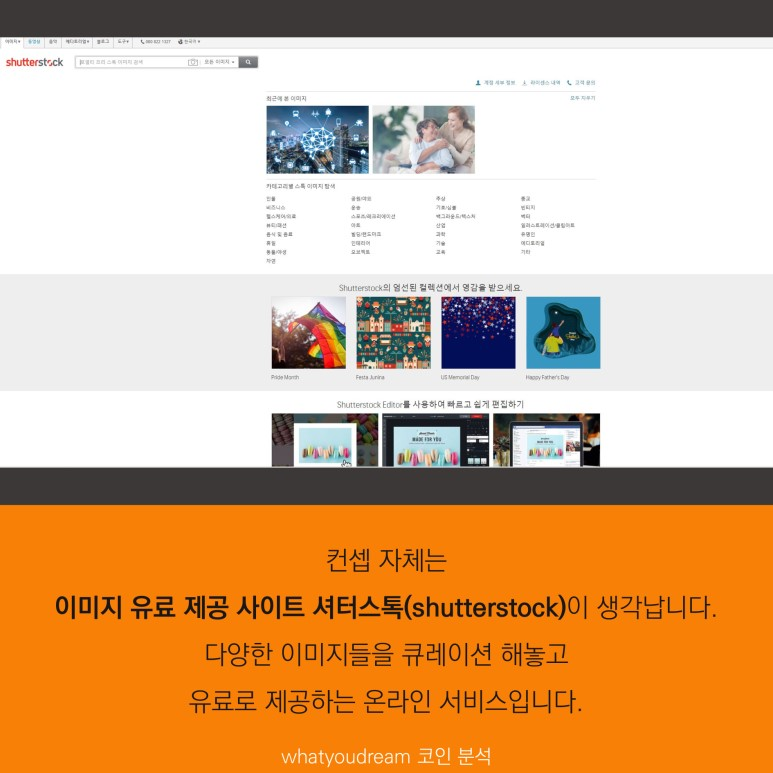Open the 에디토리얼 dropdown tab

click(x=77, y=42)
